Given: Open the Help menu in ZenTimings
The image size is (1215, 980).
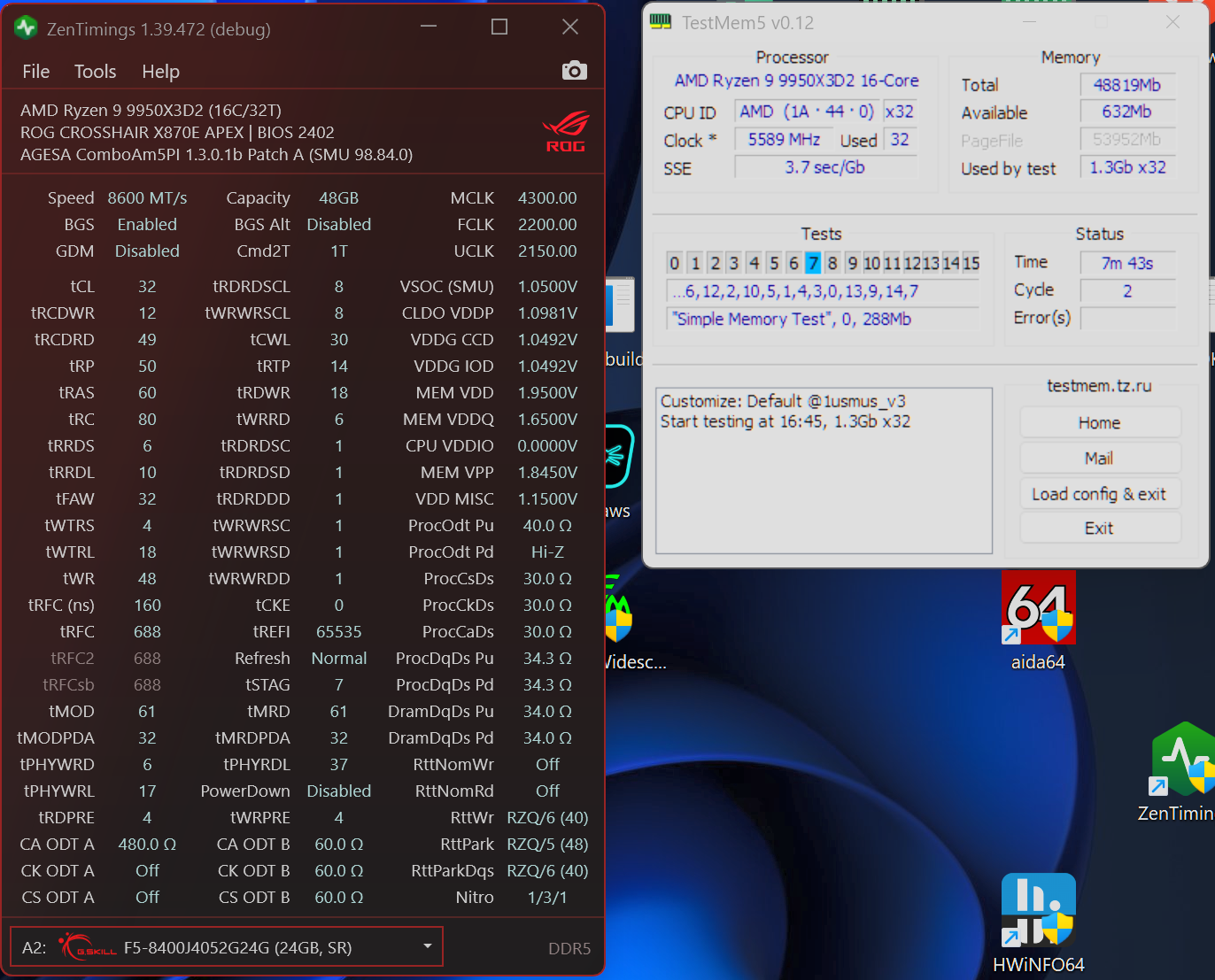Looking at the screenshot, I should pyautogui.click(x=160, y=72).
